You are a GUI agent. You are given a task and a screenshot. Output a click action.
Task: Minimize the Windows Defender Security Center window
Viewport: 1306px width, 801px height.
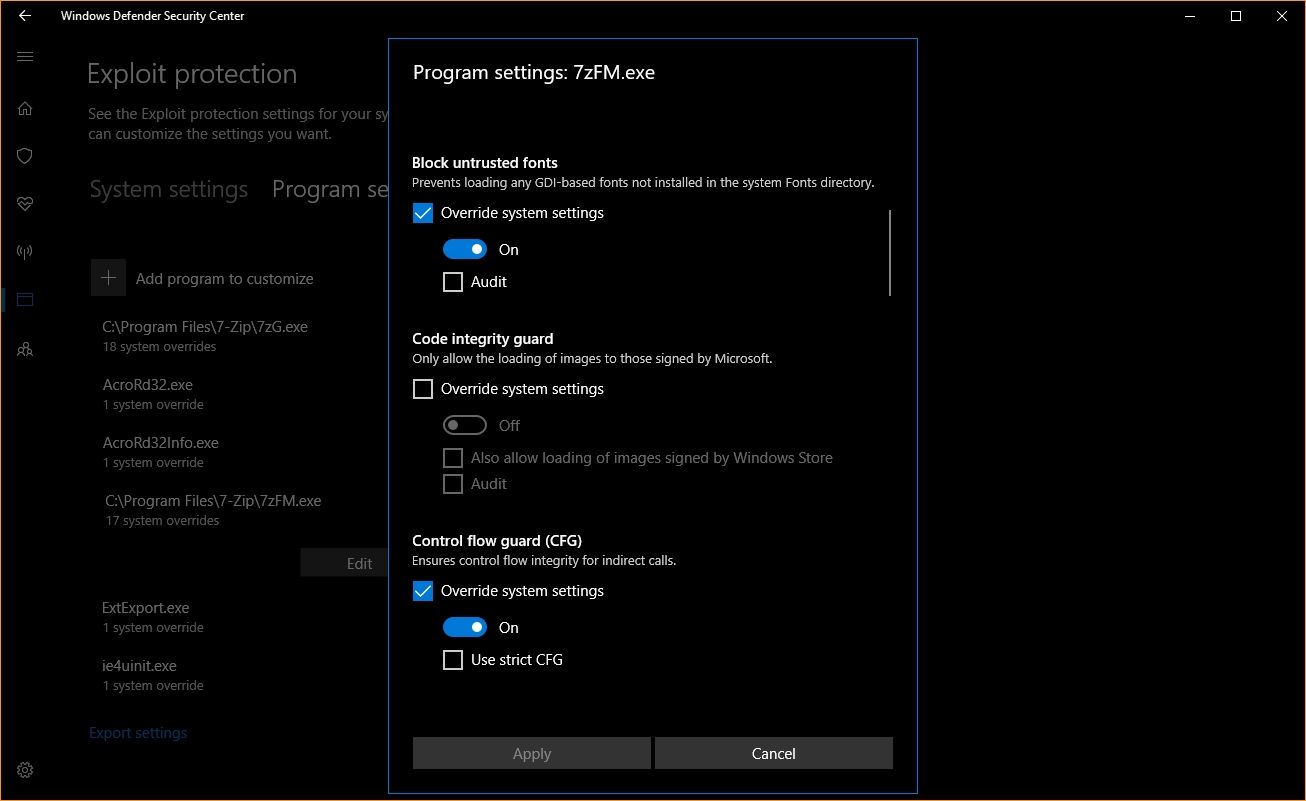1190,16
